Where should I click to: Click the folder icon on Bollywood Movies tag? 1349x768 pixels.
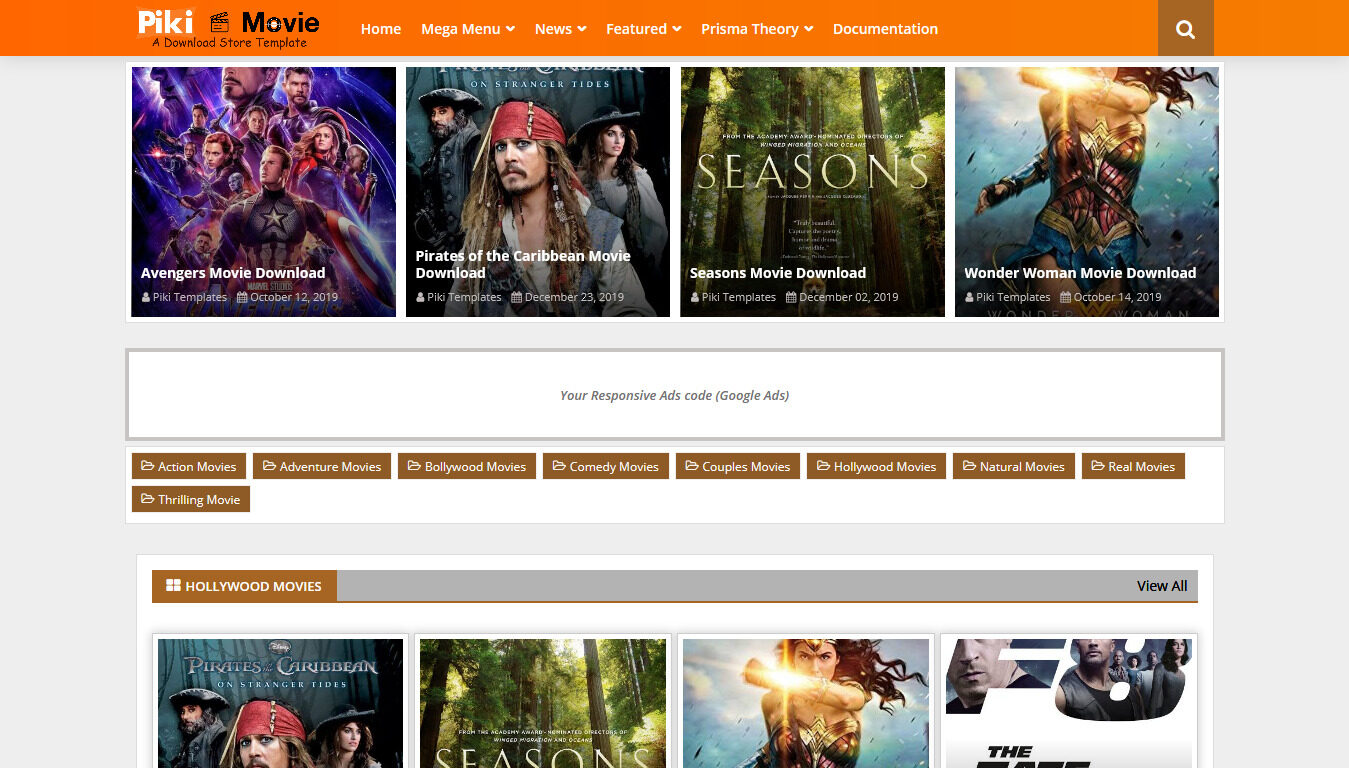coord(414,466)
